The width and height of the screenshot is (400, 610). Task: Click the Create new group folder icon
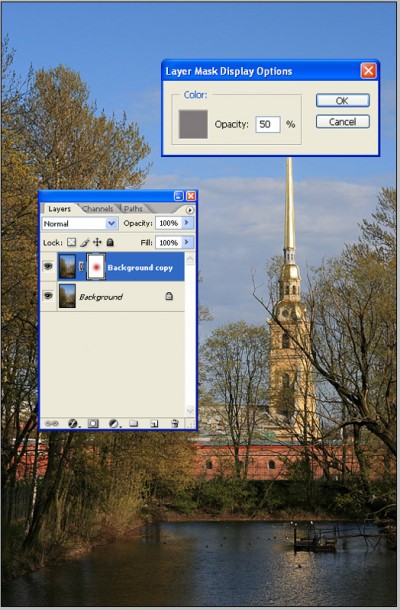click(x=133, y=423)
